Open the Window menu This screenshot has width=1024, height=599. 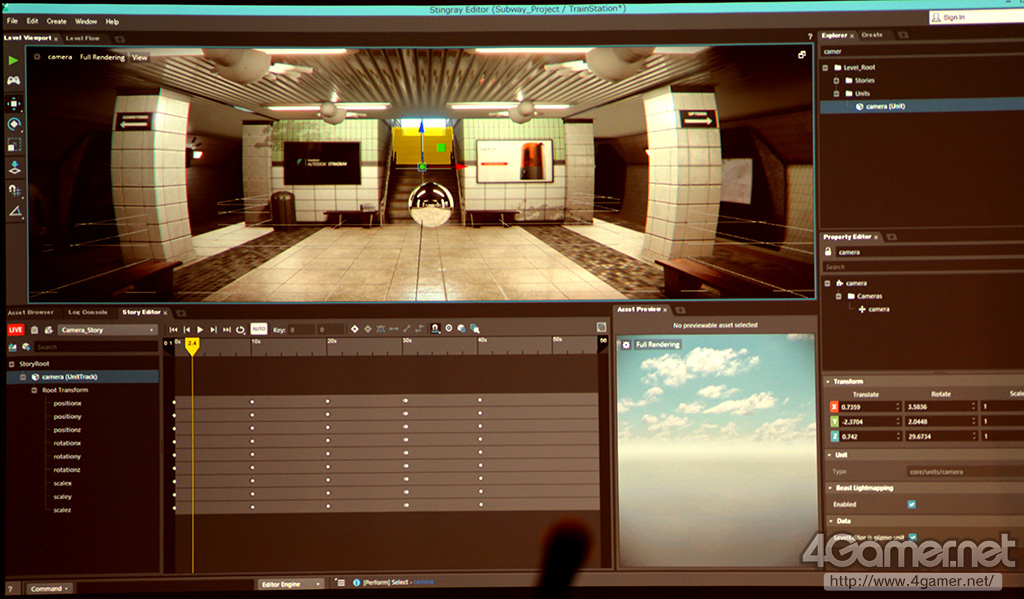tap(86, 22)
